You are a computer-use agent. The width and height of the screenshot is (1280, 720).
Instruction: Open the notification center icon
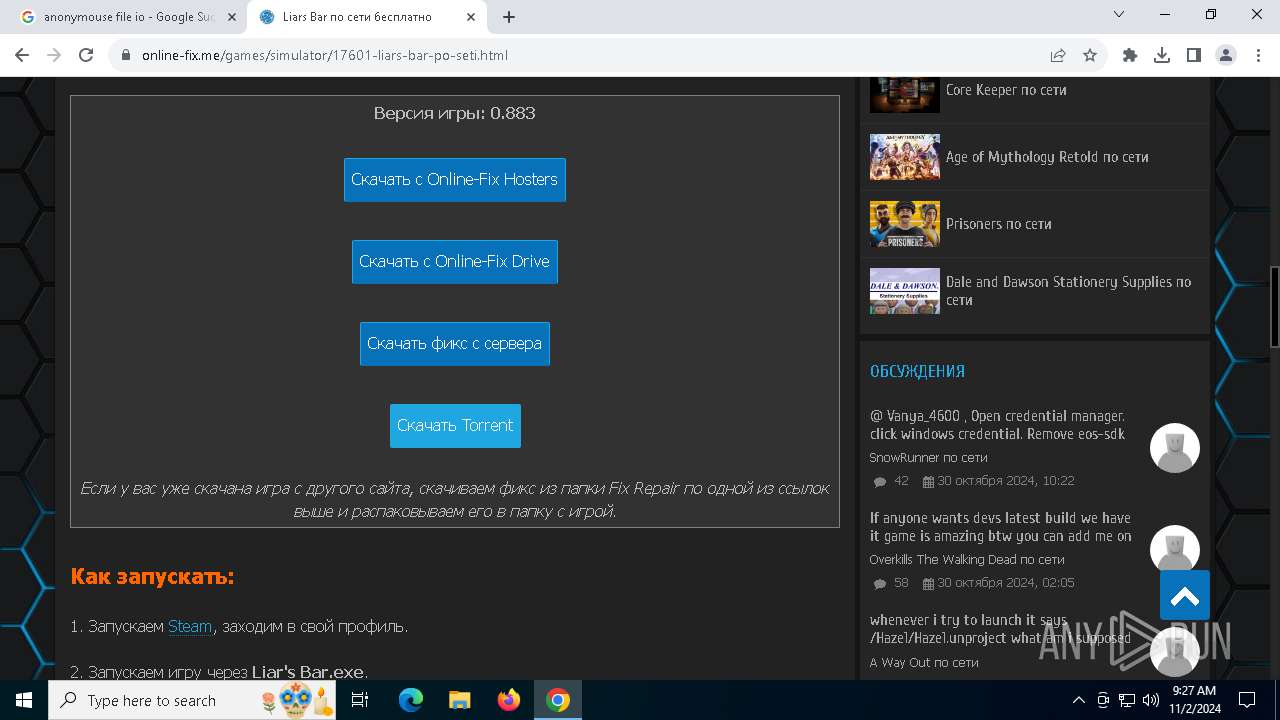[x=1247, y=700]
